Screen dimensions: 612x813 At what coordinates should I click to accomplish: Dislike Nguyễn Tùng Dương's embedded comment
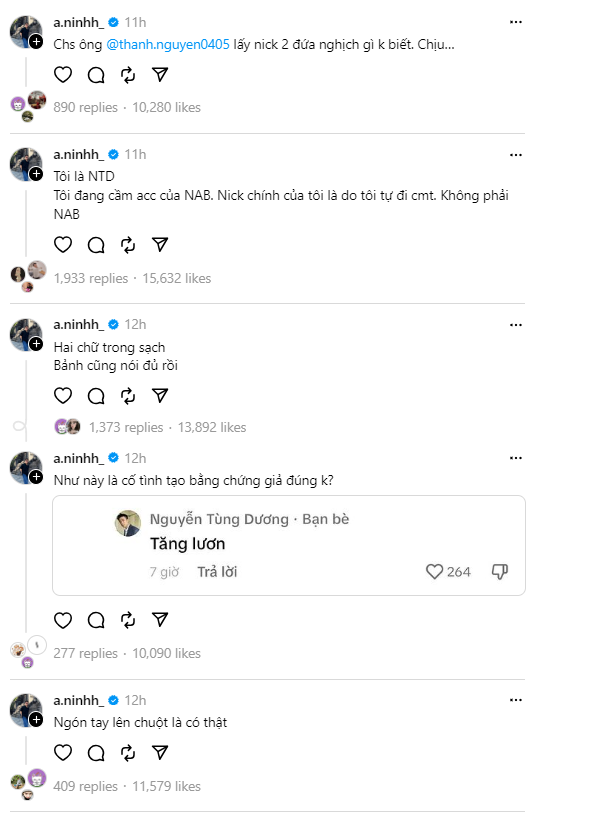500,572
